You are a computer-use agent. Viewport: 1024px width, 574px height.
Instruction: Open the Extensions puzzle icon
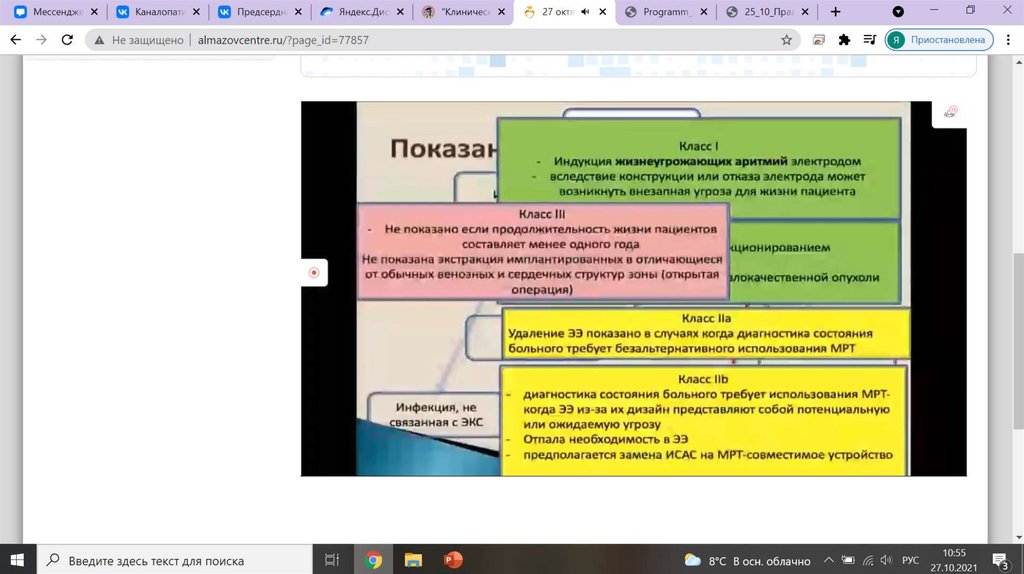(844, 40)
